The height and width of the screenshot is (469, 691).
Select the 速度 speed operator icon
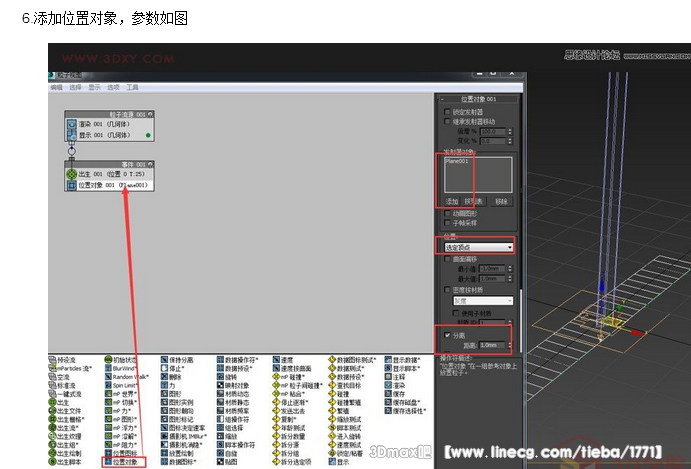276,360
